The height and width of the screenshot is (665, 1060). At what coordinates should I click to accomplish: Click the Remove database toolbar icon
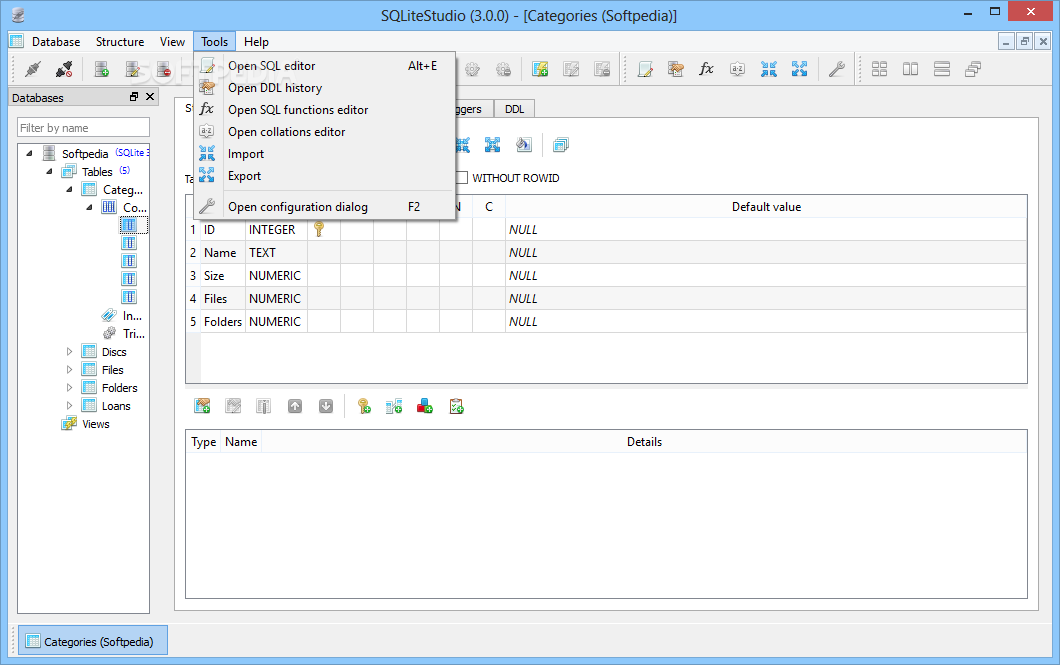[164, 69]
